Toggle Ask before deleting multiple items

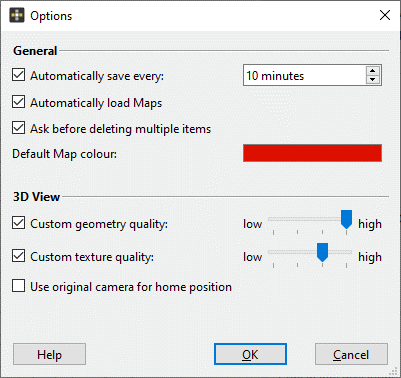[x=18, y=128]
